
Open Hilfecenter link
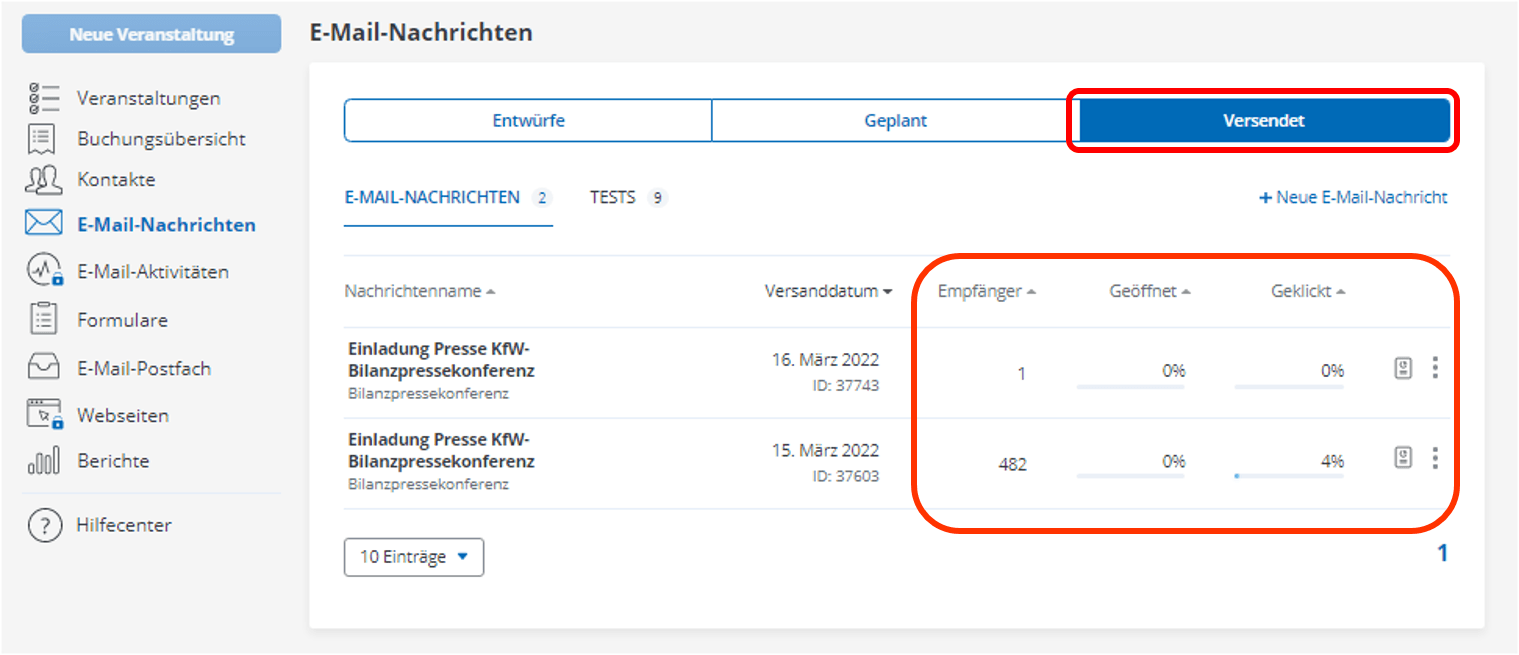(x=123, y=525)
